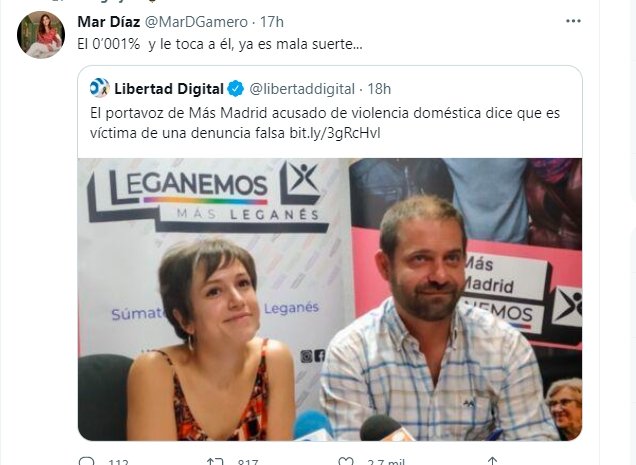Image resolution: width=636 pixels, height=465 pixels.
Task: Share the tweet via the upload arrow icon
Action: tap(492, 461)
